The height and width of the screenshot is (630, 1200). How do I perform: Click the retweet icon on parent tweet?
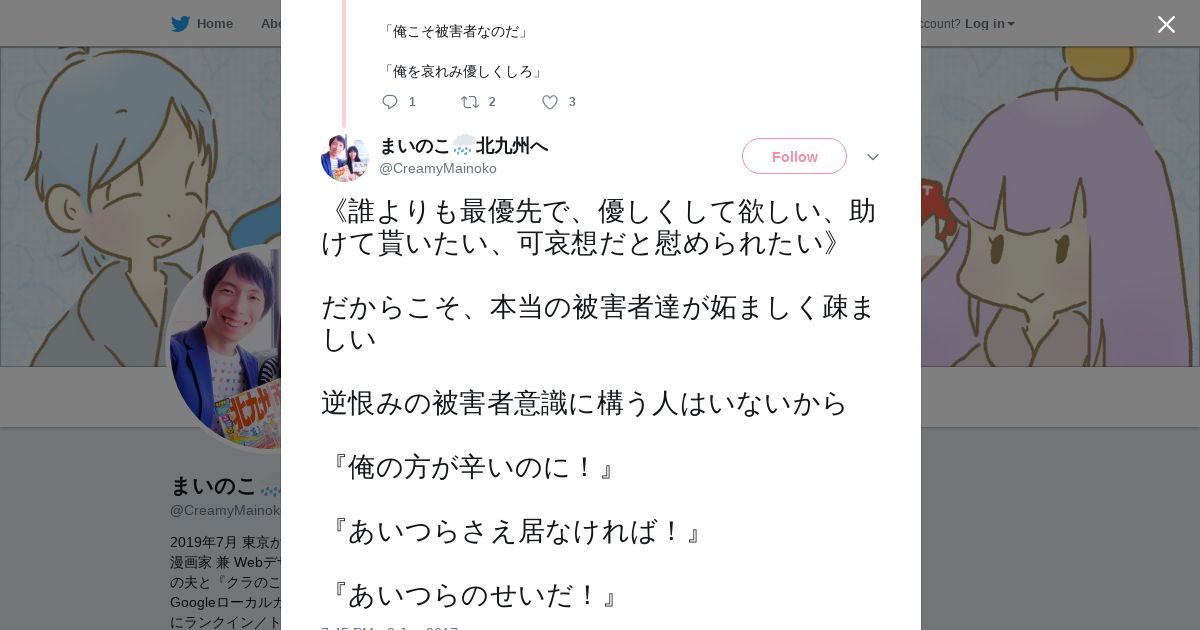click(469, 102)
